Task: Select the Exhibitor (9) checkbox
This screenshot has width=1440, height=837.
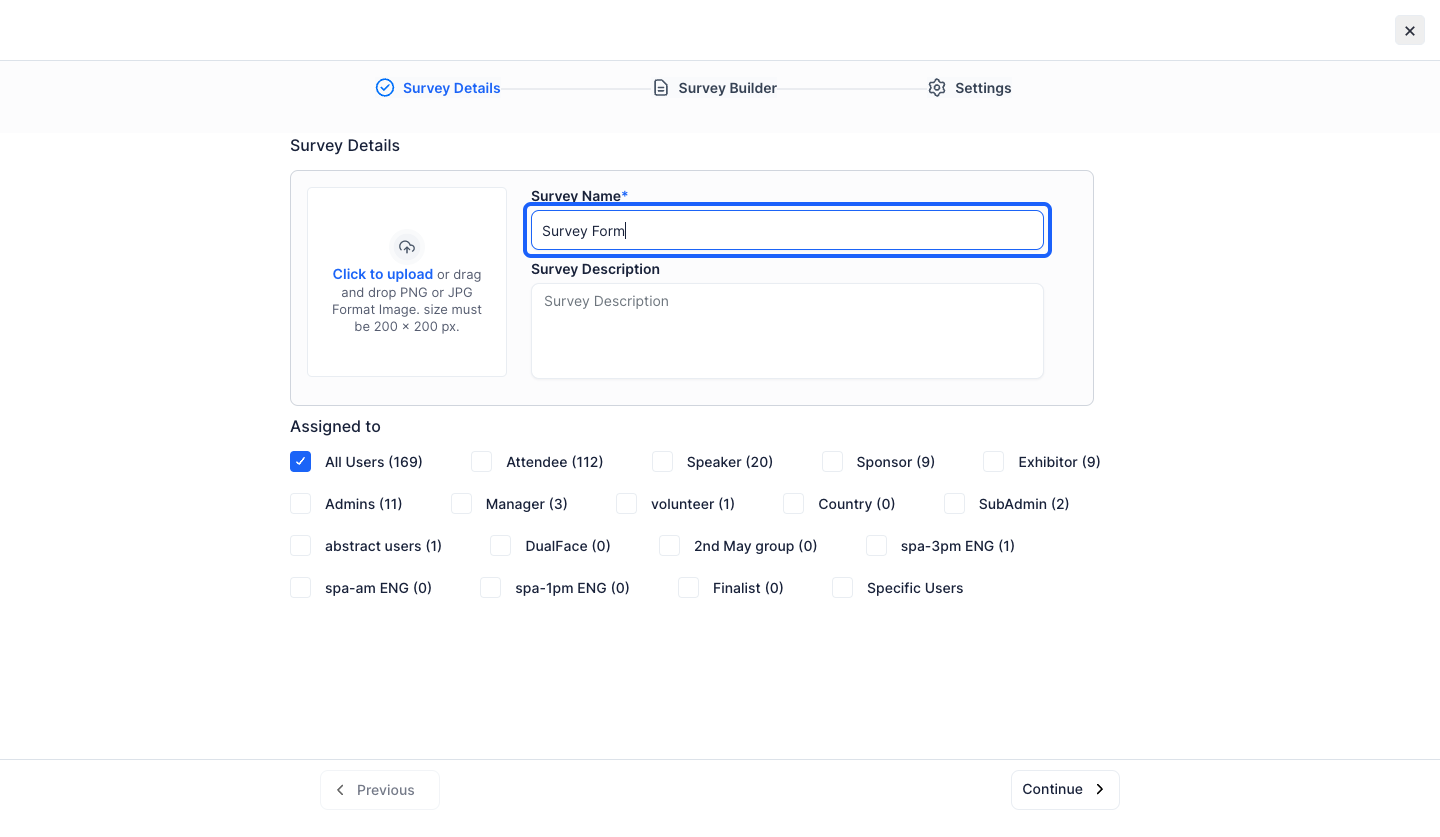Action: (x=994, y=462)
